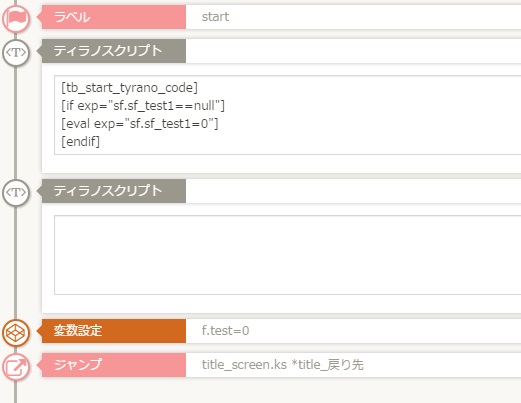This screenshot has width=521, height=403.
Task: Place cursor on the [if exp="sf.sf_test1==null"] line
Action: (x=143, y=106)
